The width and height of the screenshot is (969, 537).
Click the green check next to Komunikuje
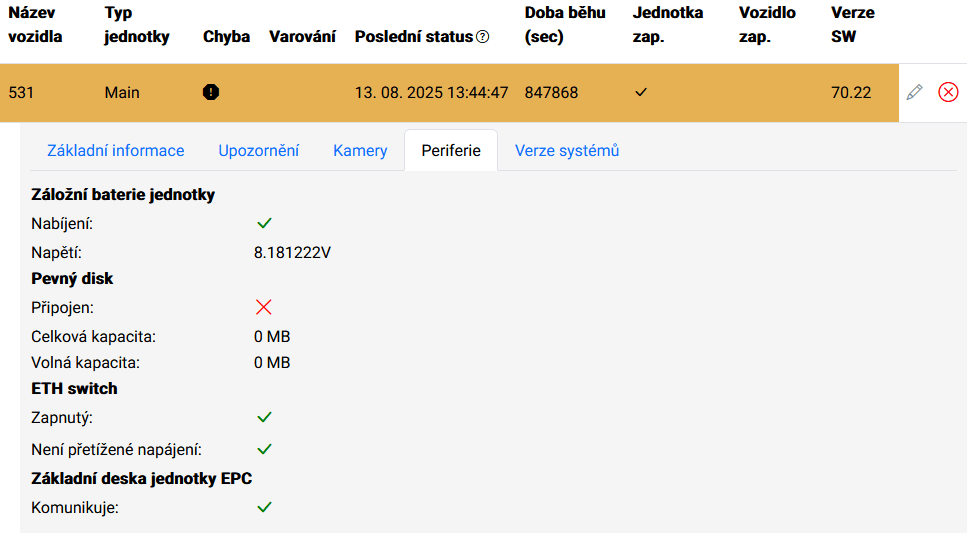264,507
